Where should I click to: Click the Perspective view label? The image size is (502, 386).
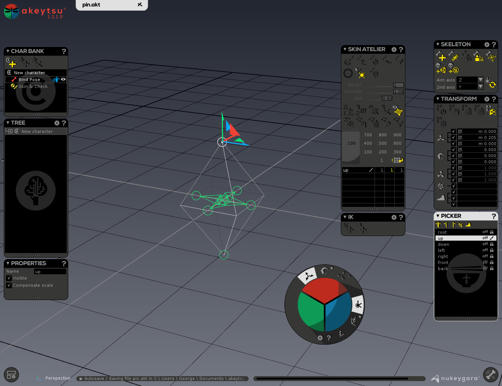click(x=57, y=378)
